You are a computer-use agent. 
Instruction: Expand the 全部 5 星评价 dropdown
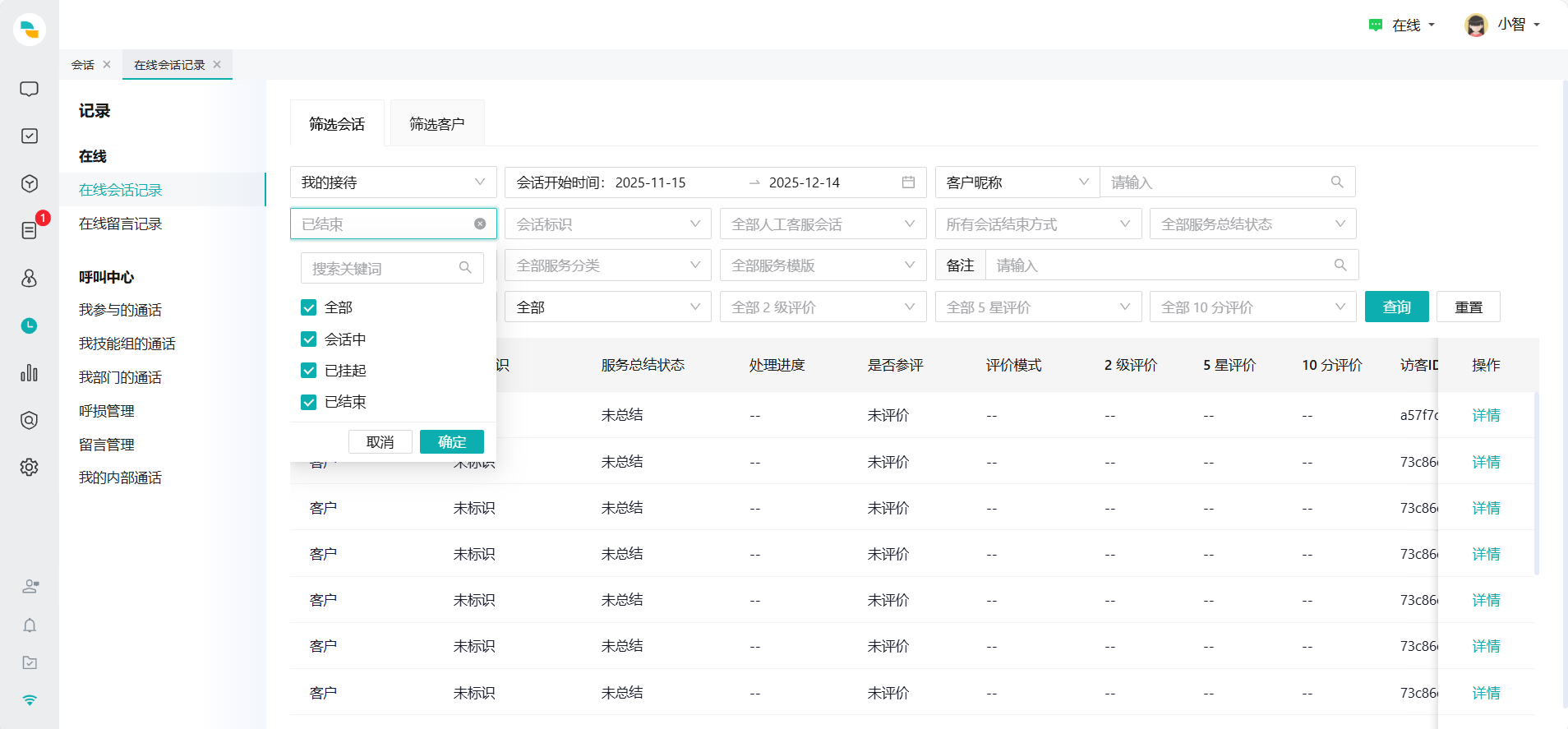click(1038, 307)
